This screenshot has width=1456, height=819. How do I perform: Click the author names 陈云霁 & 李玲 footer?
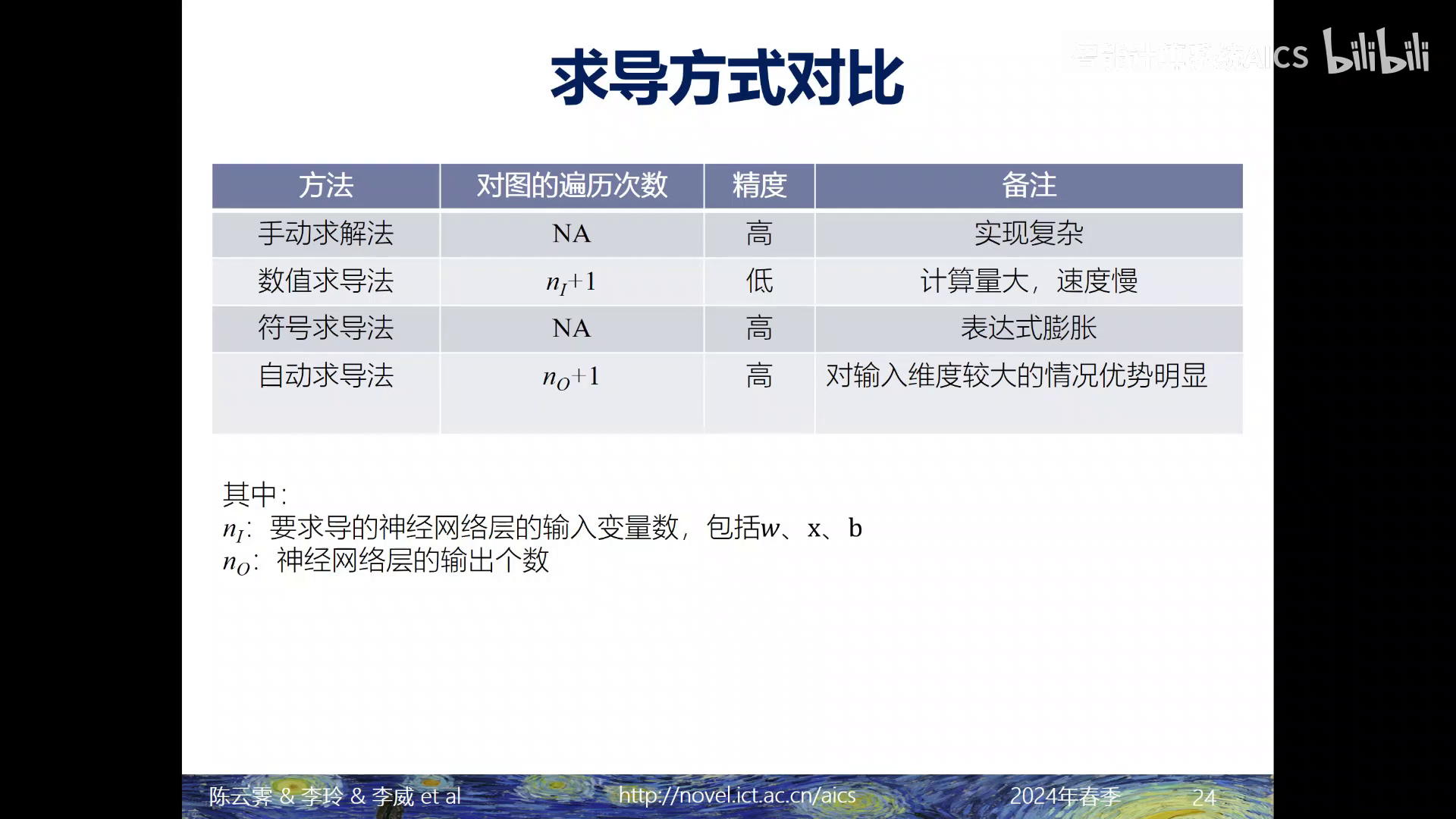334,796
